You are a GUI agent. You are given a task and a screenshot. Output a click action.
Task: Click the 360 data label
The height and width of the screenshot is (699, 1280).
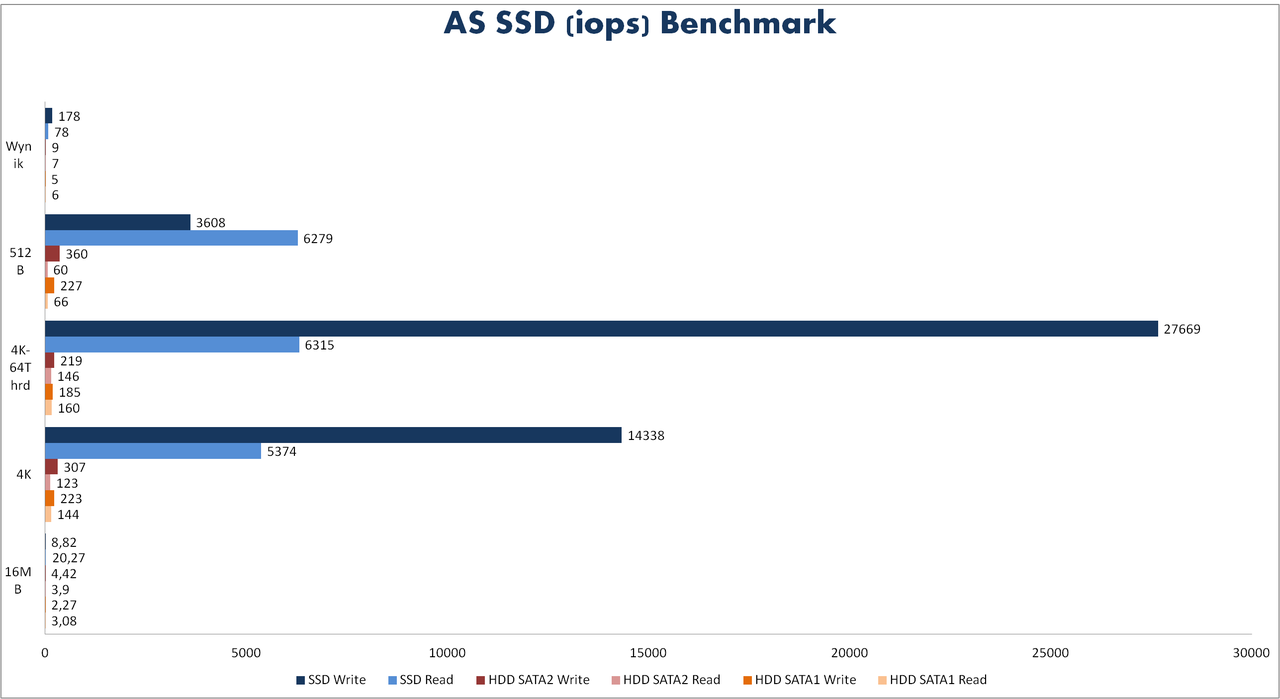click(76, 254)
